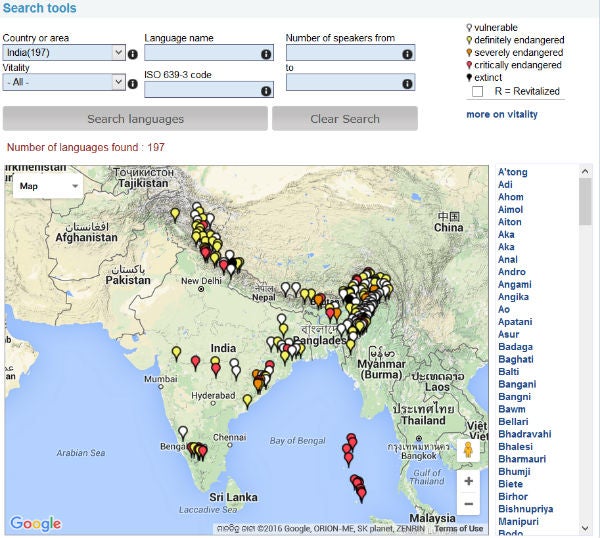Click the ISO 639-3 code input field
This screenshot has height=538, width=600.
click(x=209, y=90)
